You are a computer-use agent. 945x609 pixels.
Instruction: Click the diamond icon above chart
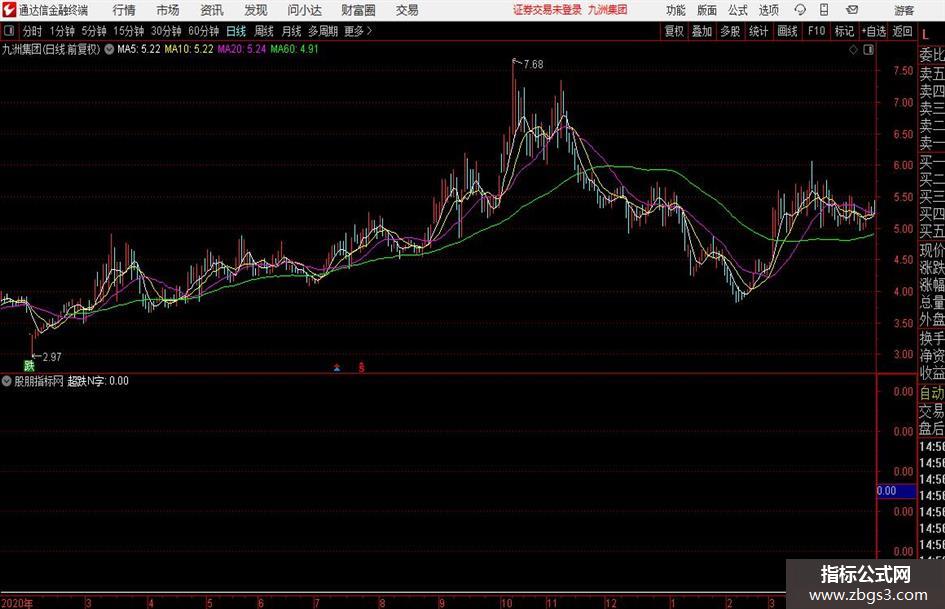pyautogui.click(x=853, y=50)
